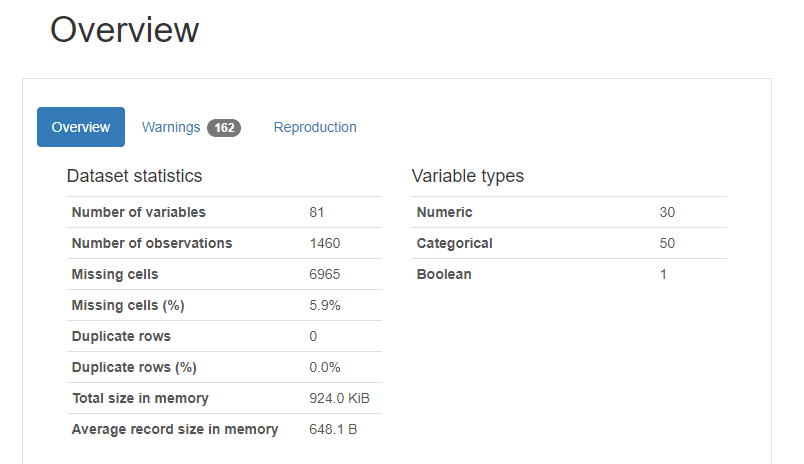Select the Variable types heading
This screenshot has width=804, height=464.
point(468,176)
